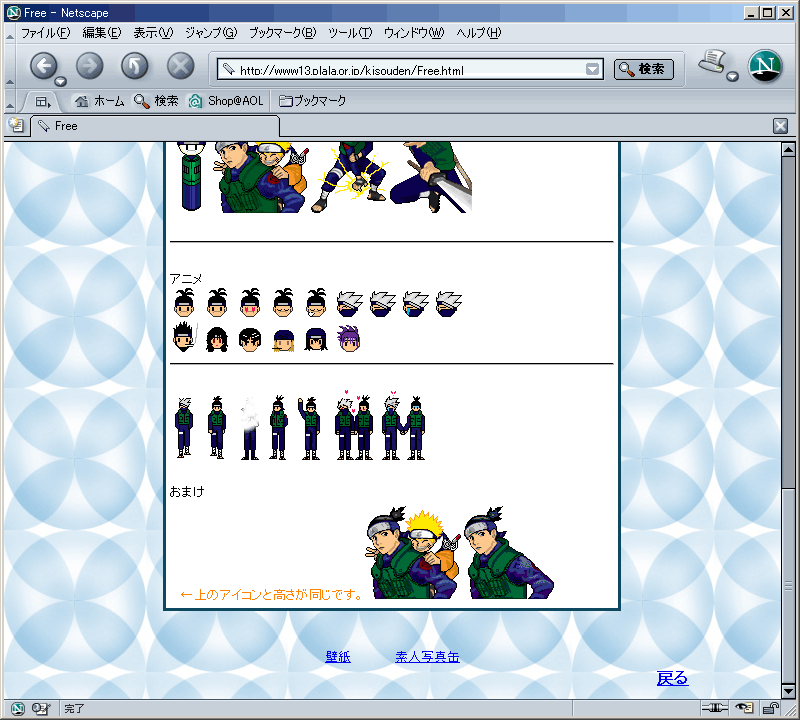The height and width of the screenshot is (720, 800).
Task: Click the 戻る link
Action: pos(672,678)
